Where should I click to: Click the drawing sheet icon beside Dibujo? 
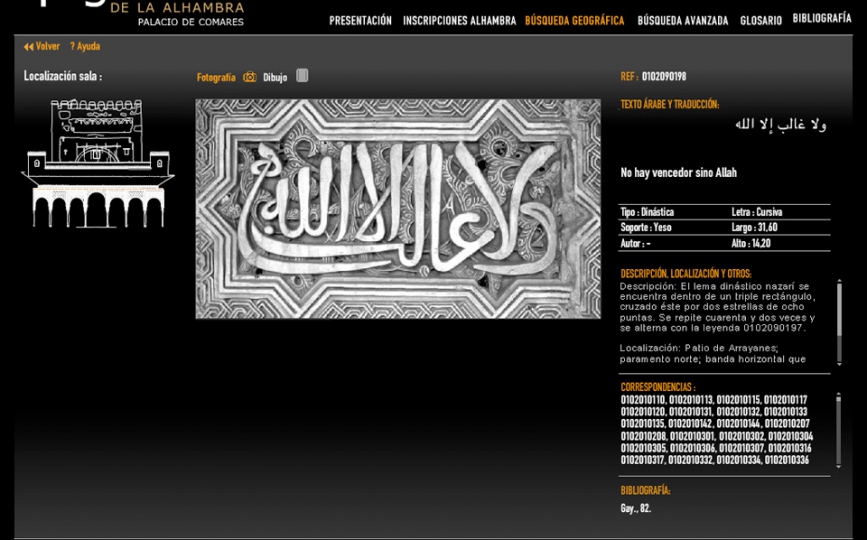tap(302, 76)
